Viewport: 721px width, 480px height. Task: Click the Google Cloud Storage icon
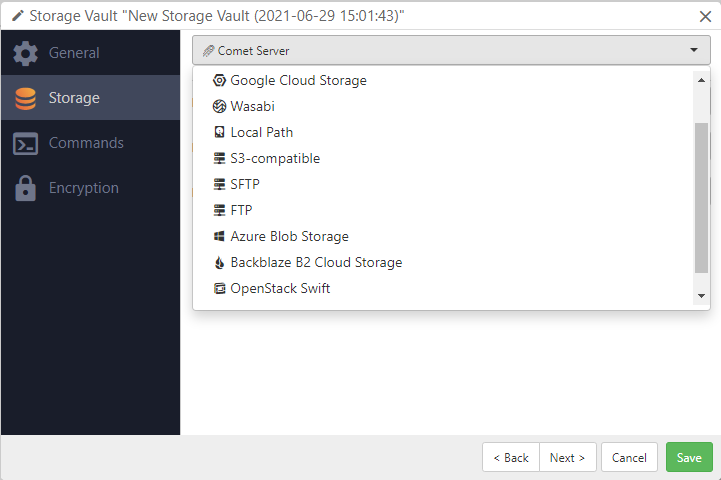pyautogui.click(x=220, y=80)
